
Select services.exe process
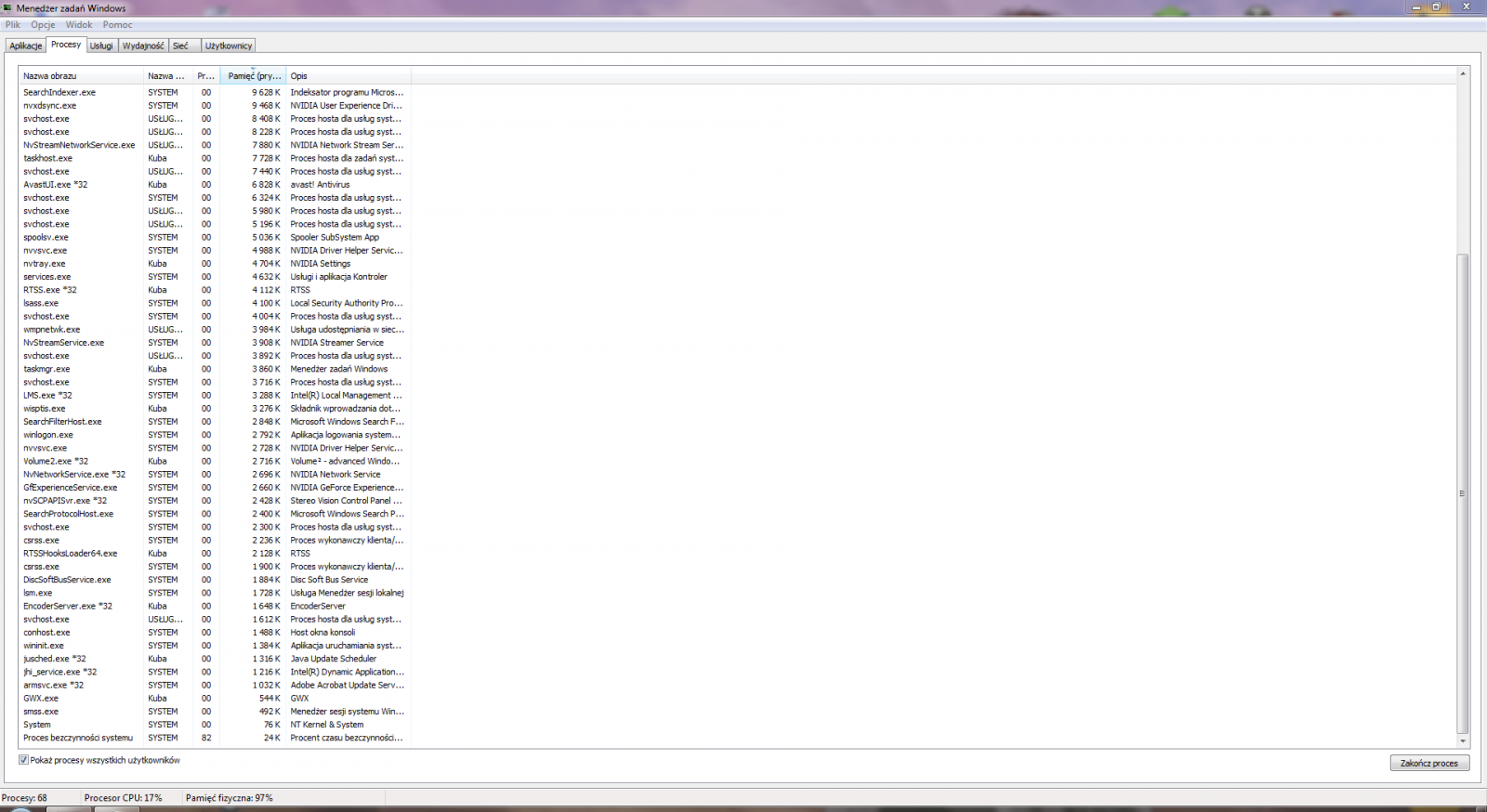pos(214,276)
